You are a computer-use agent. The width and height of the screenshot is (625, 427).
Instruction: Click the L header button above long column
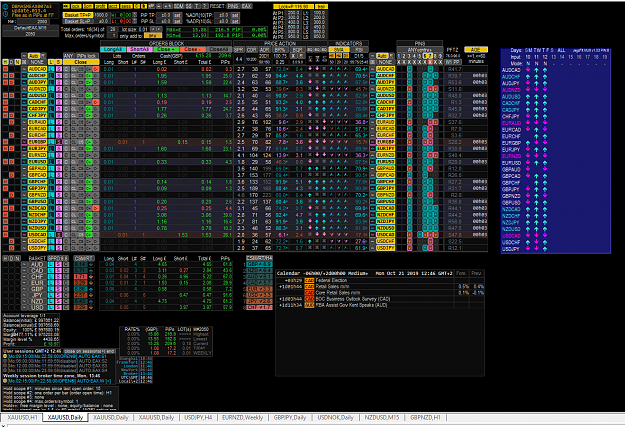click(51, 62)
